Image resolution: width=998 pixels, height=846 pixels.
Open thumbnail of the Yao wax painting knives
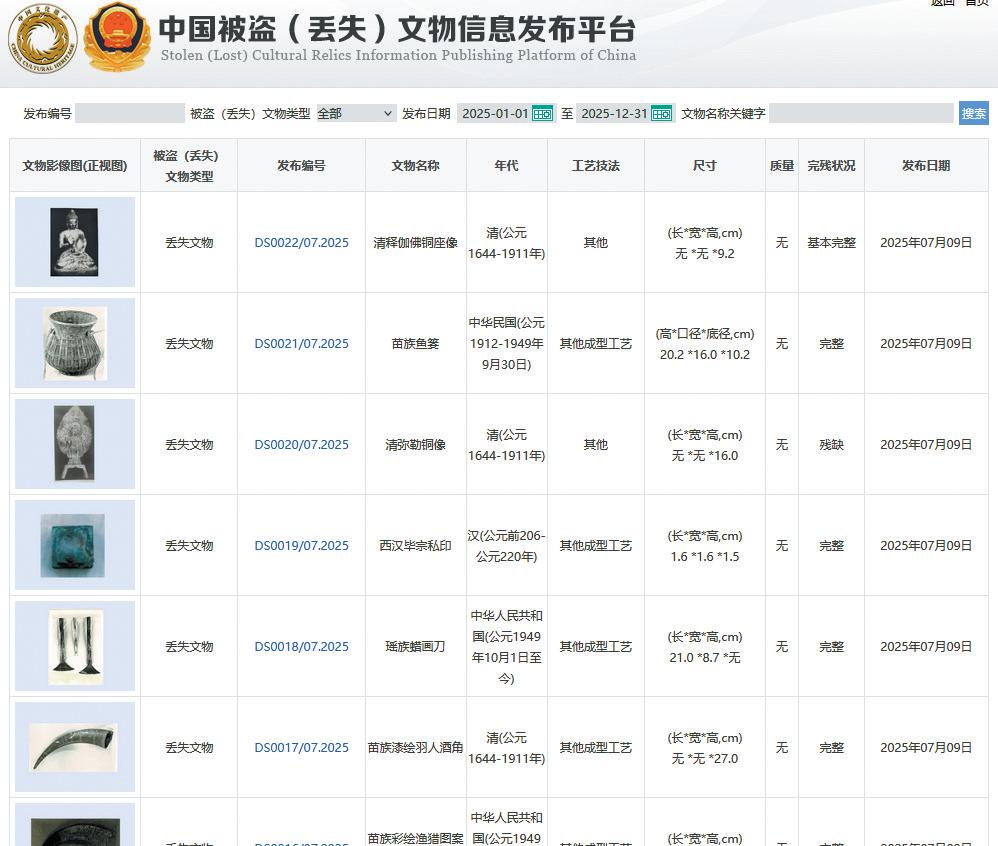pos(74,646)
